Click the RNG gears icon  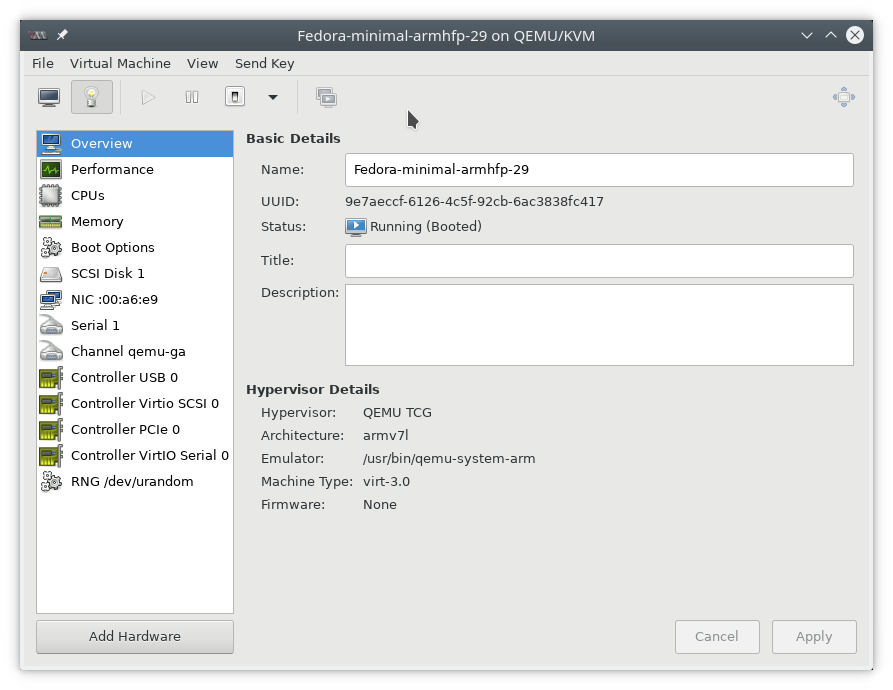51,482
